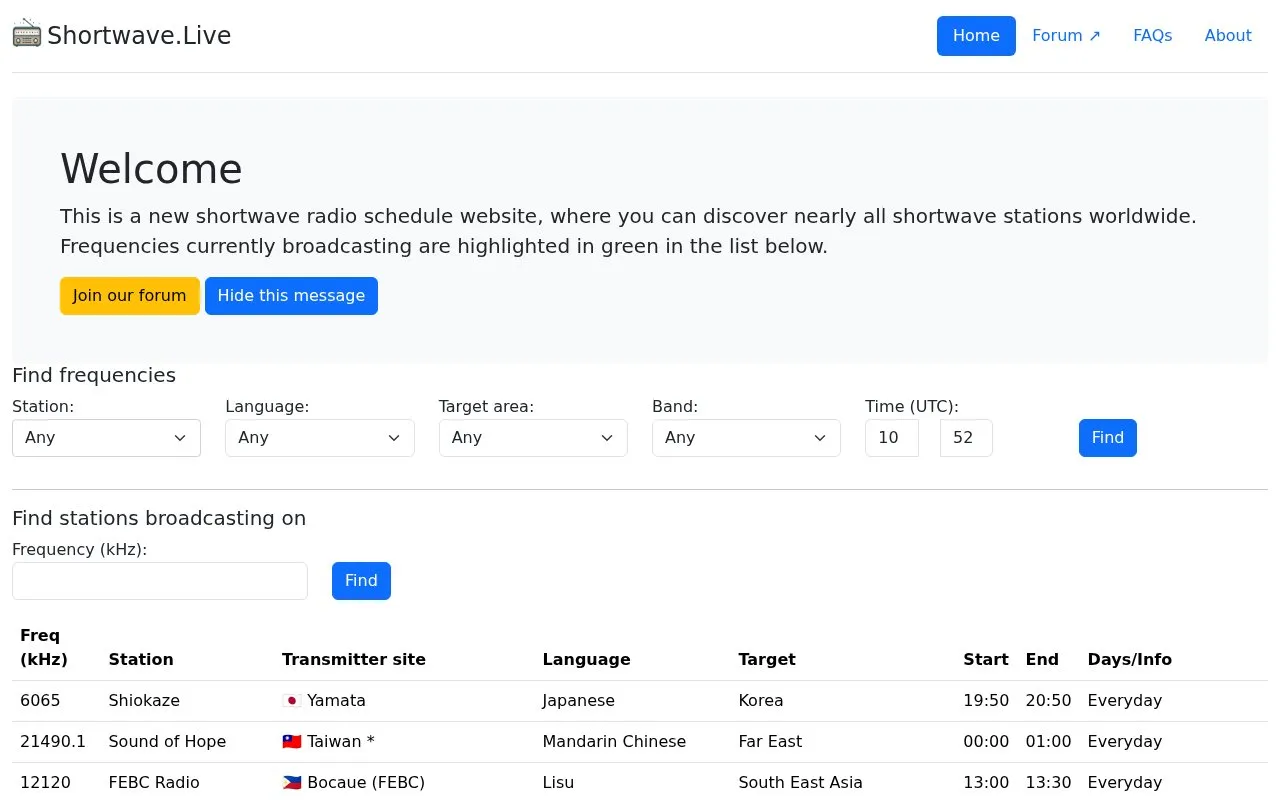Click the Korea target cell
1280x800 pixels.
[x=761, y=701]
